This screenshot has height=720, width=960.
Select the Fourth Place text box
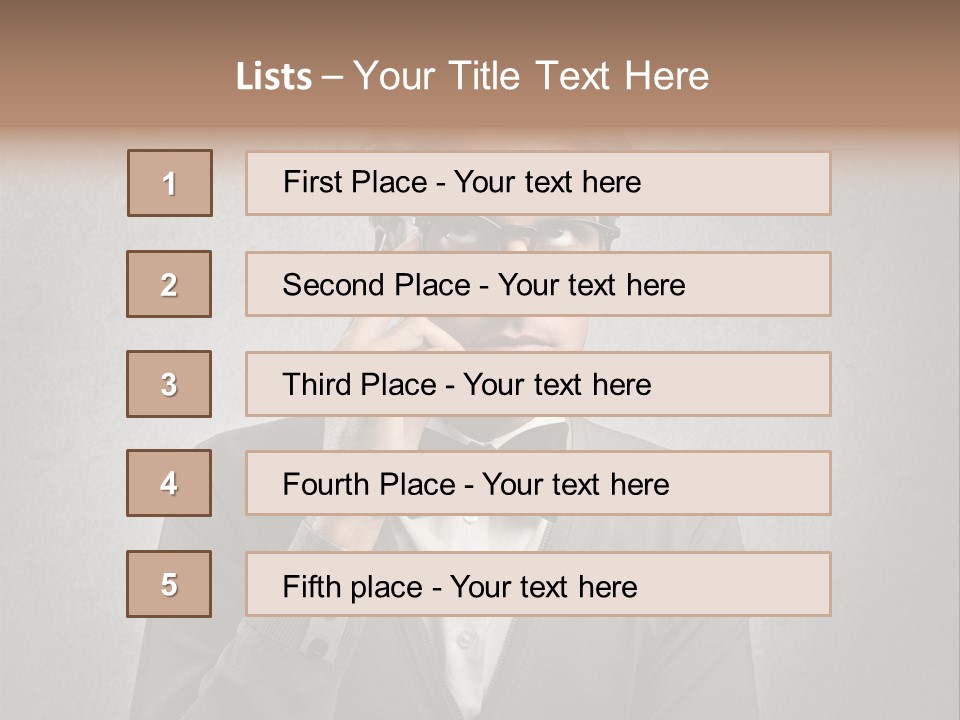coord(538,484)
